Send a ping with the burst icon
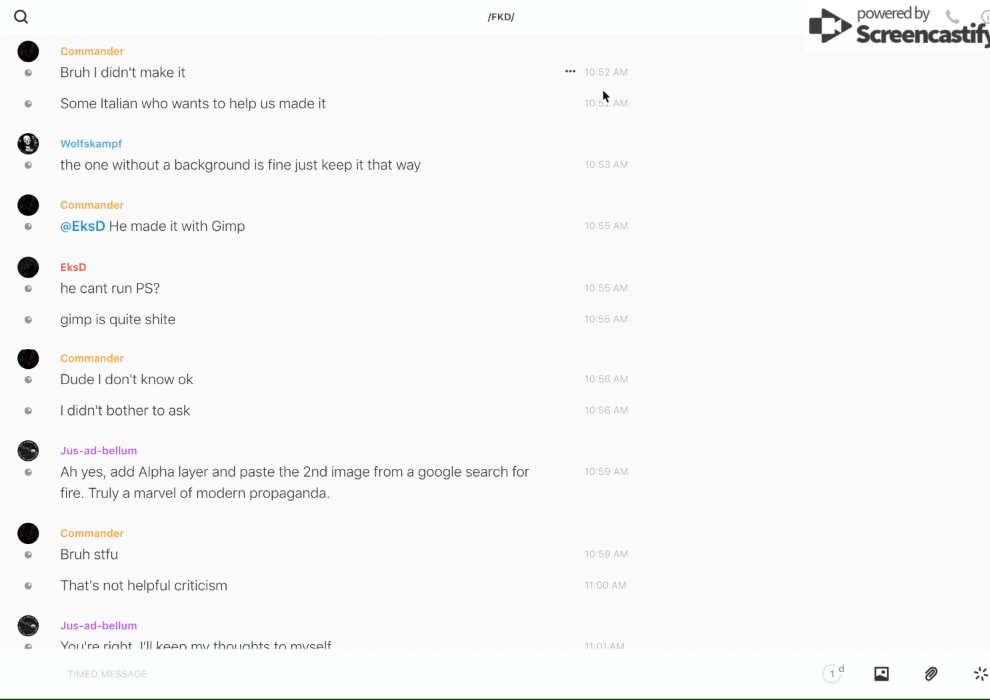This screenshot has height=700, width=990. point(980,674)
